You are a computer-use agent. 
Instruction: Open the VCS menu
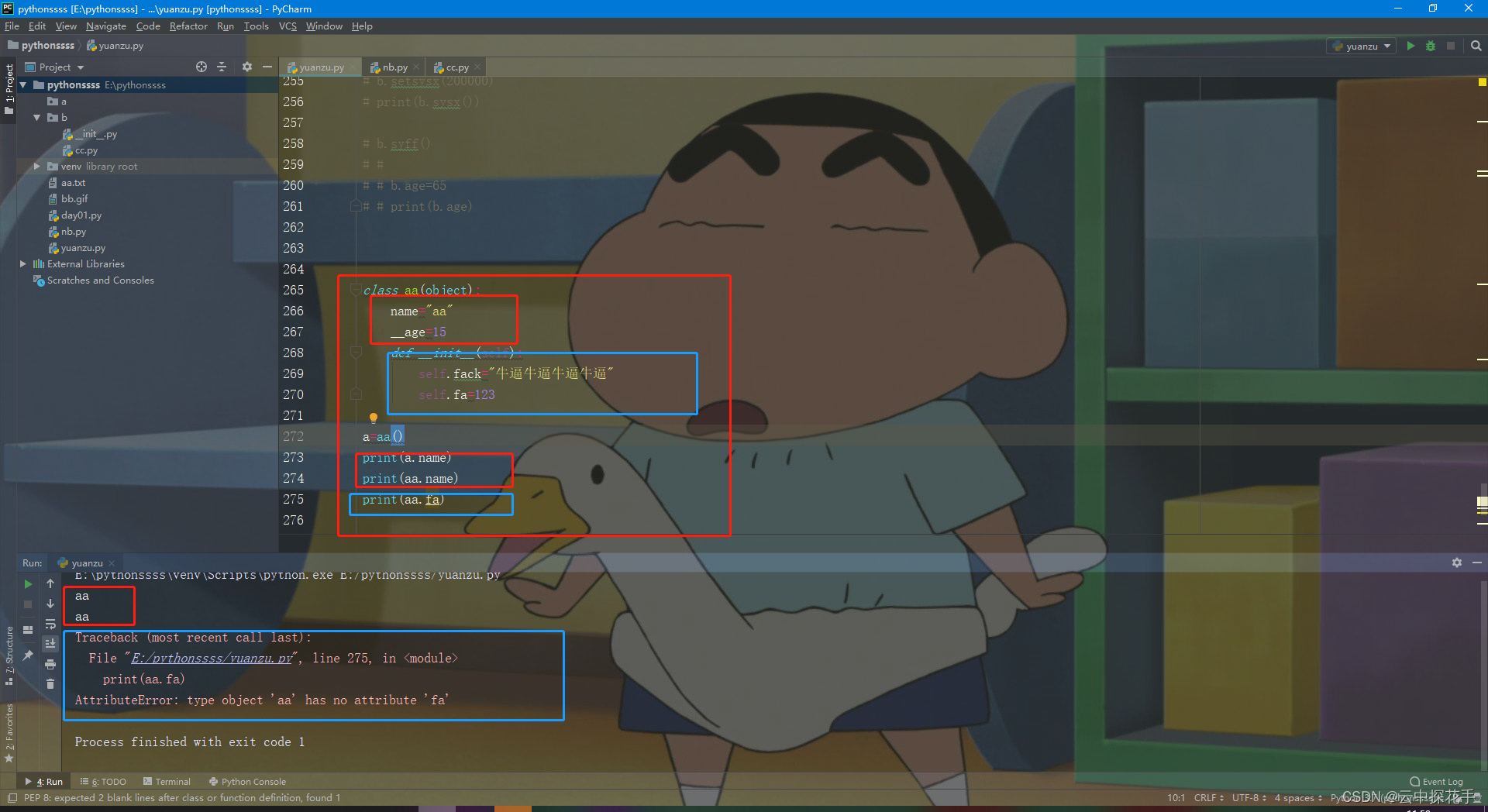pyautogui.click(x=288, y=26)
